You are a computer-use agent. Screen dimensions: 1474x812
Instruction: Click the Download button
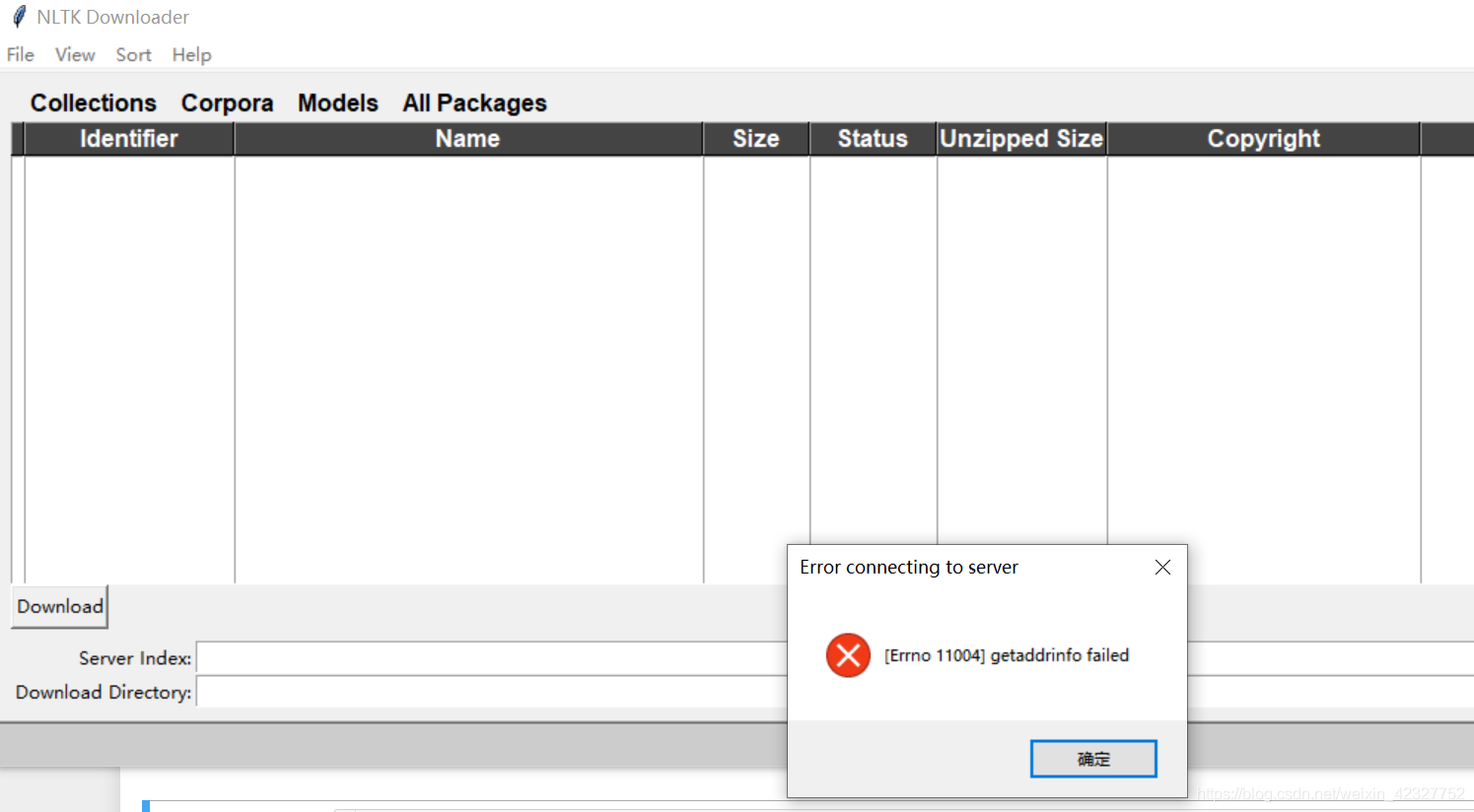60,606
